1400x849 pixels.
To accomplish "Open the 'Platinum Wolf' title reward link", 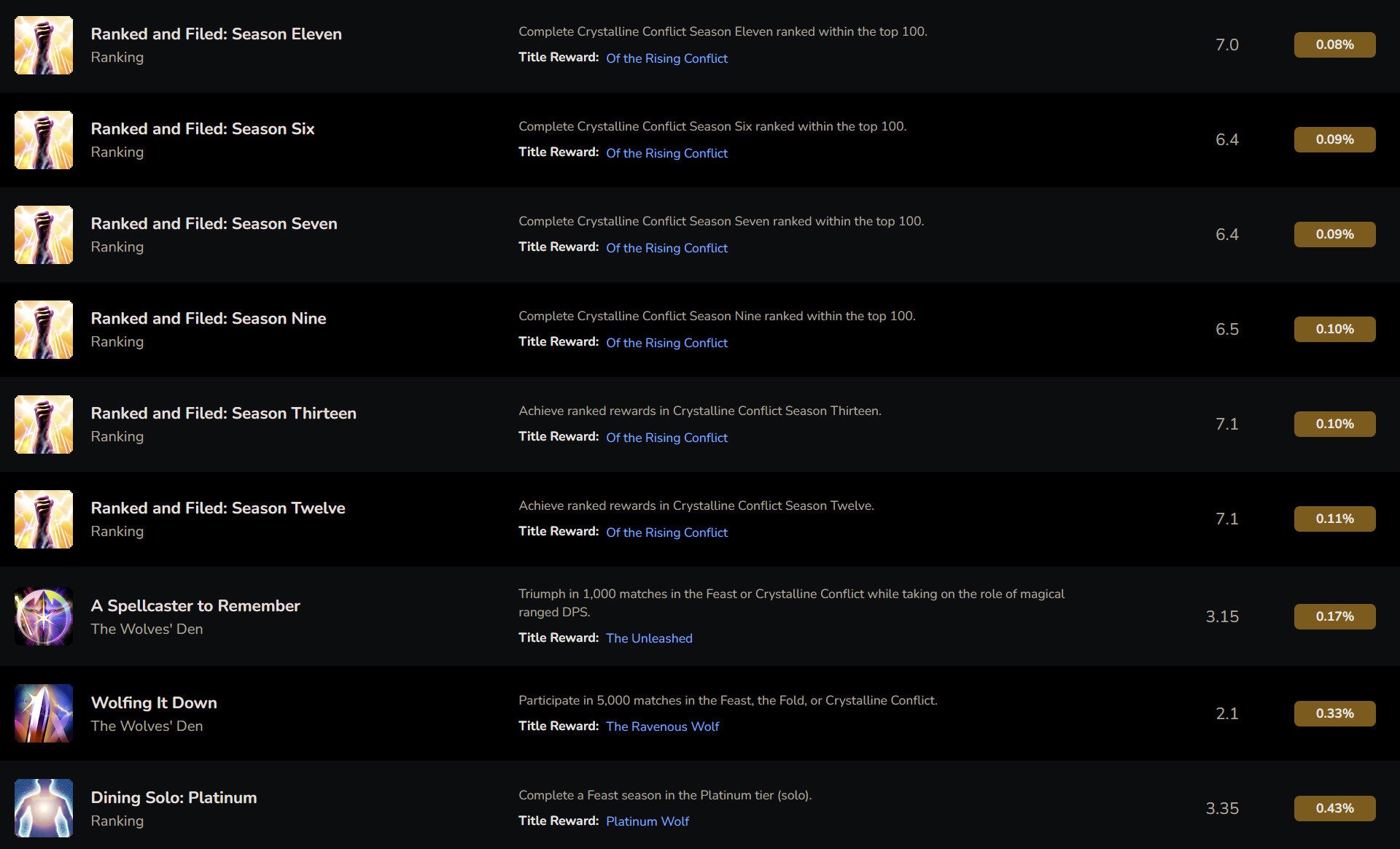I will click(647, 821).
